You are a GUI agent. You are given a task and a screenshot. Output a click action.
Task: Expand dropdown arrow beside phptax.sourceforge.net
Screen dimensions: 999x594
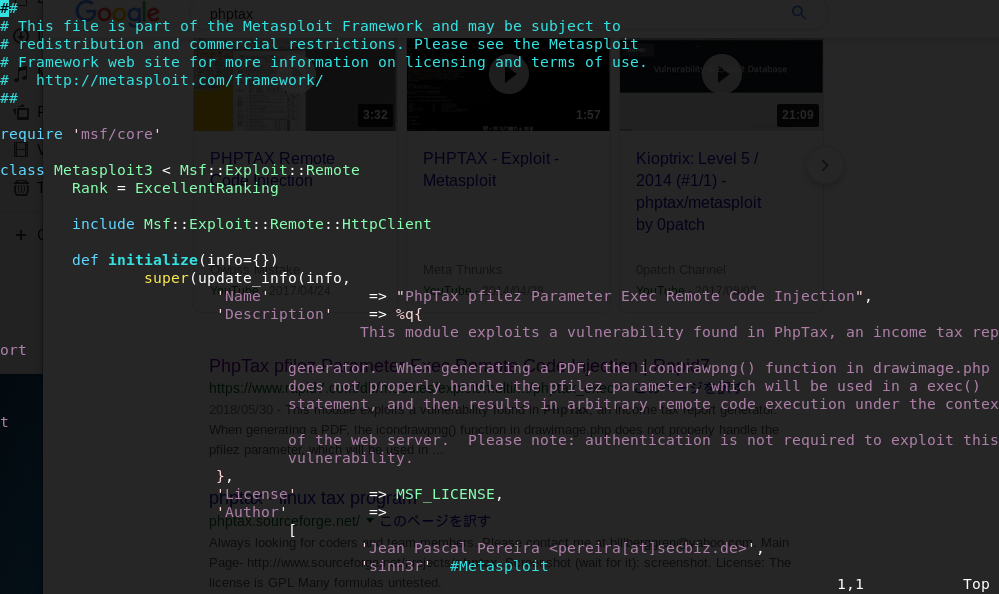point(370,520)
